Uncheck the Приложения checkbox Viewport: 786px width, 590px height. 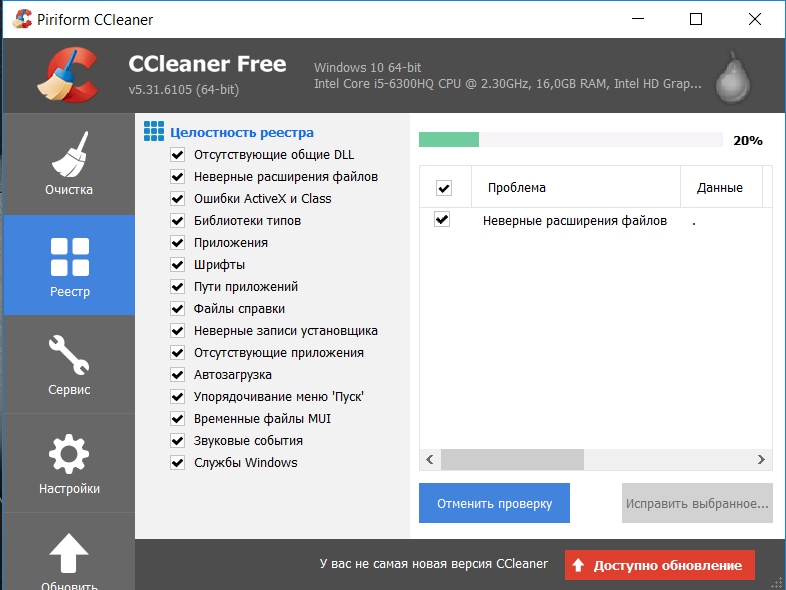click(177, 243)
